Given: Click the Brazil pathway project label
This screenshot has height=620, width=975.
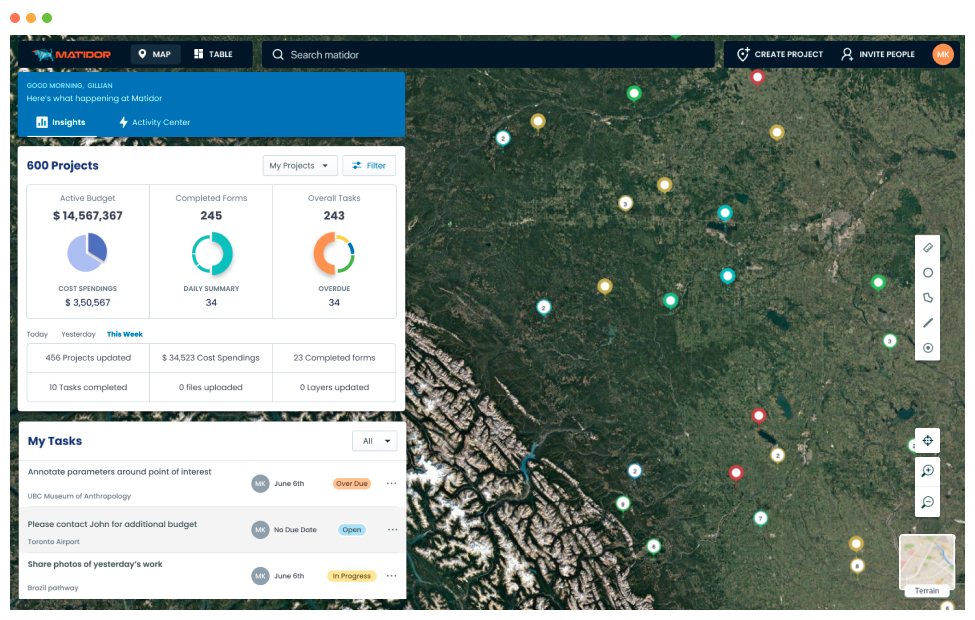Looking at the screenshot, I should [53, 588].
